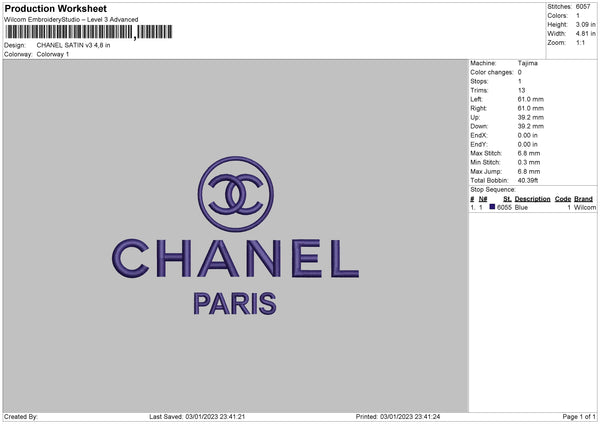This screenshot has width=600, height=424.
Task: Click the St. column header
Action: [x=507, y=199]
